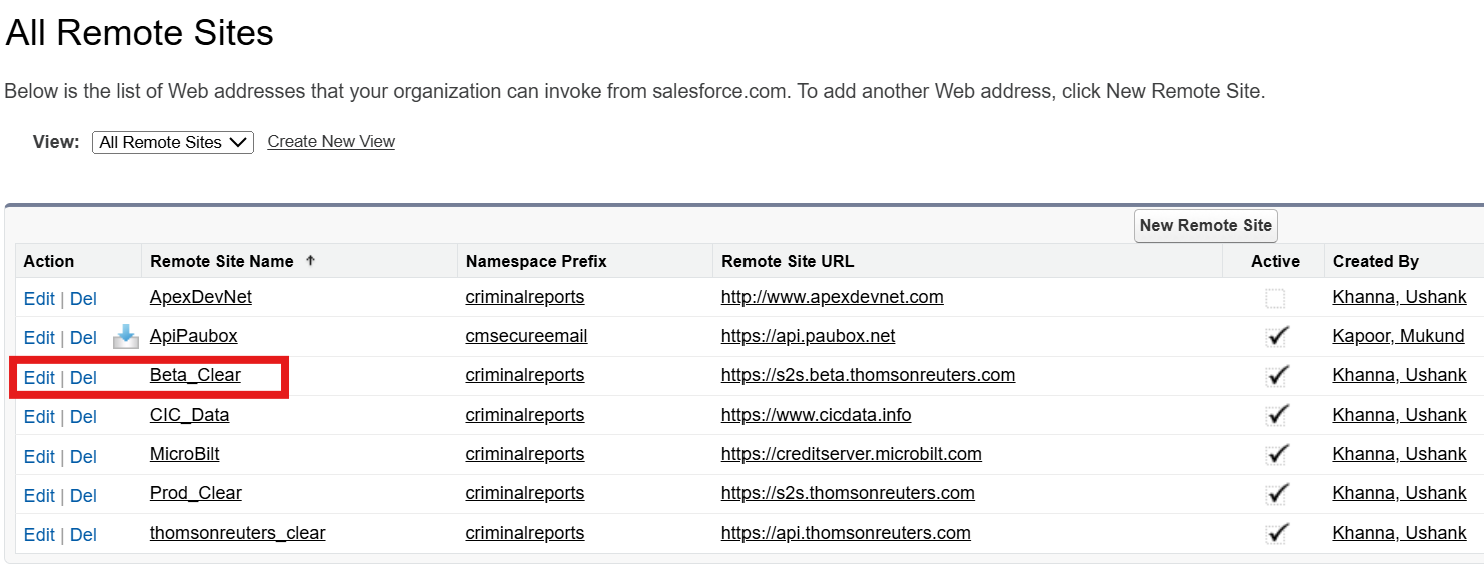Click the New Remote Site button
The image size is (1484, 588).
[1206, 225]
